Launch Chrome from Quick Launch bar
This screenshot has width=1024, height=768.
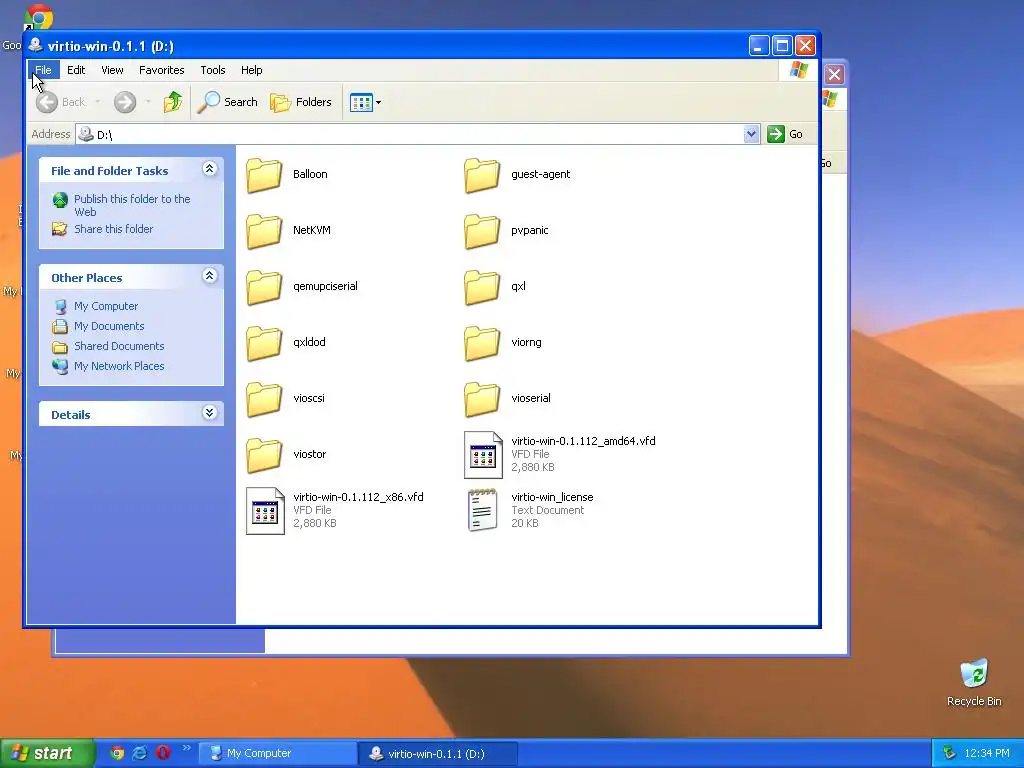[118, 753]
